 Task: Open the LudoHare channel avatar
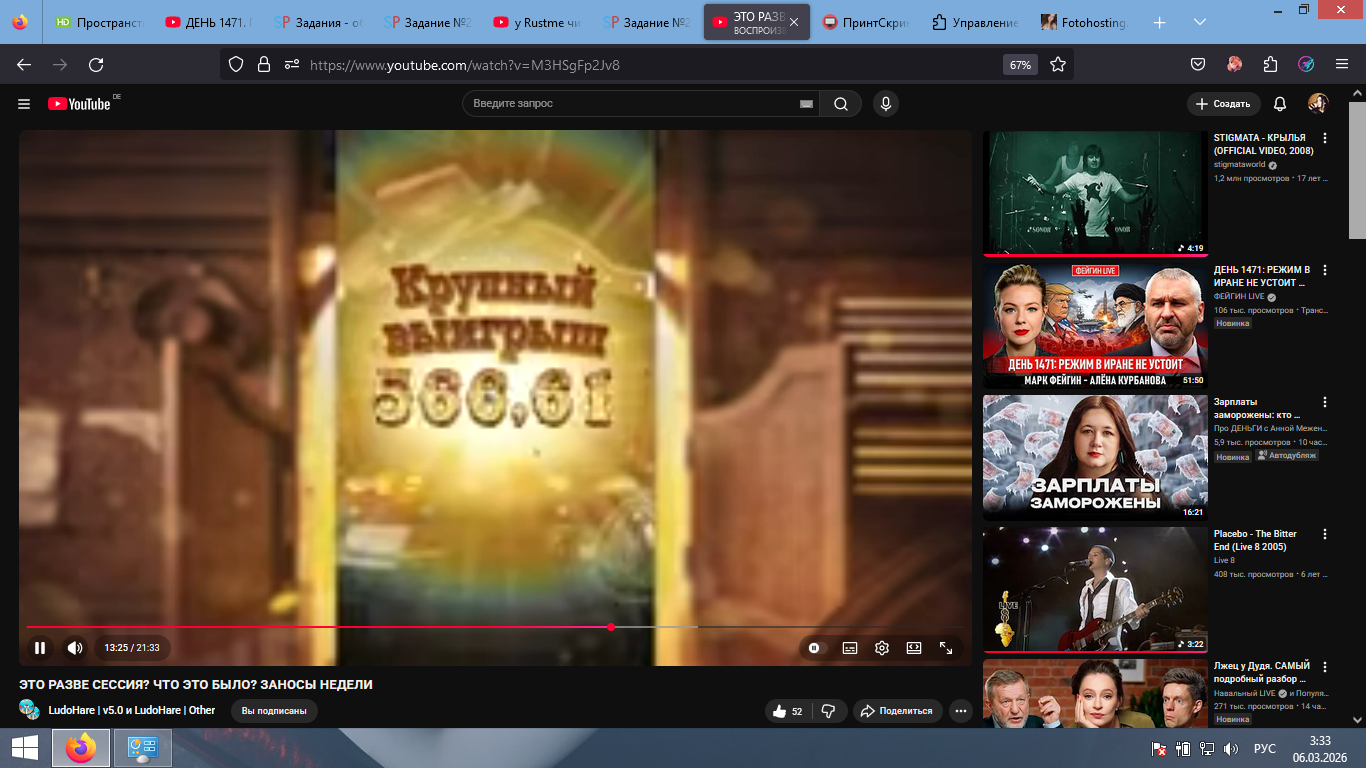30,710
